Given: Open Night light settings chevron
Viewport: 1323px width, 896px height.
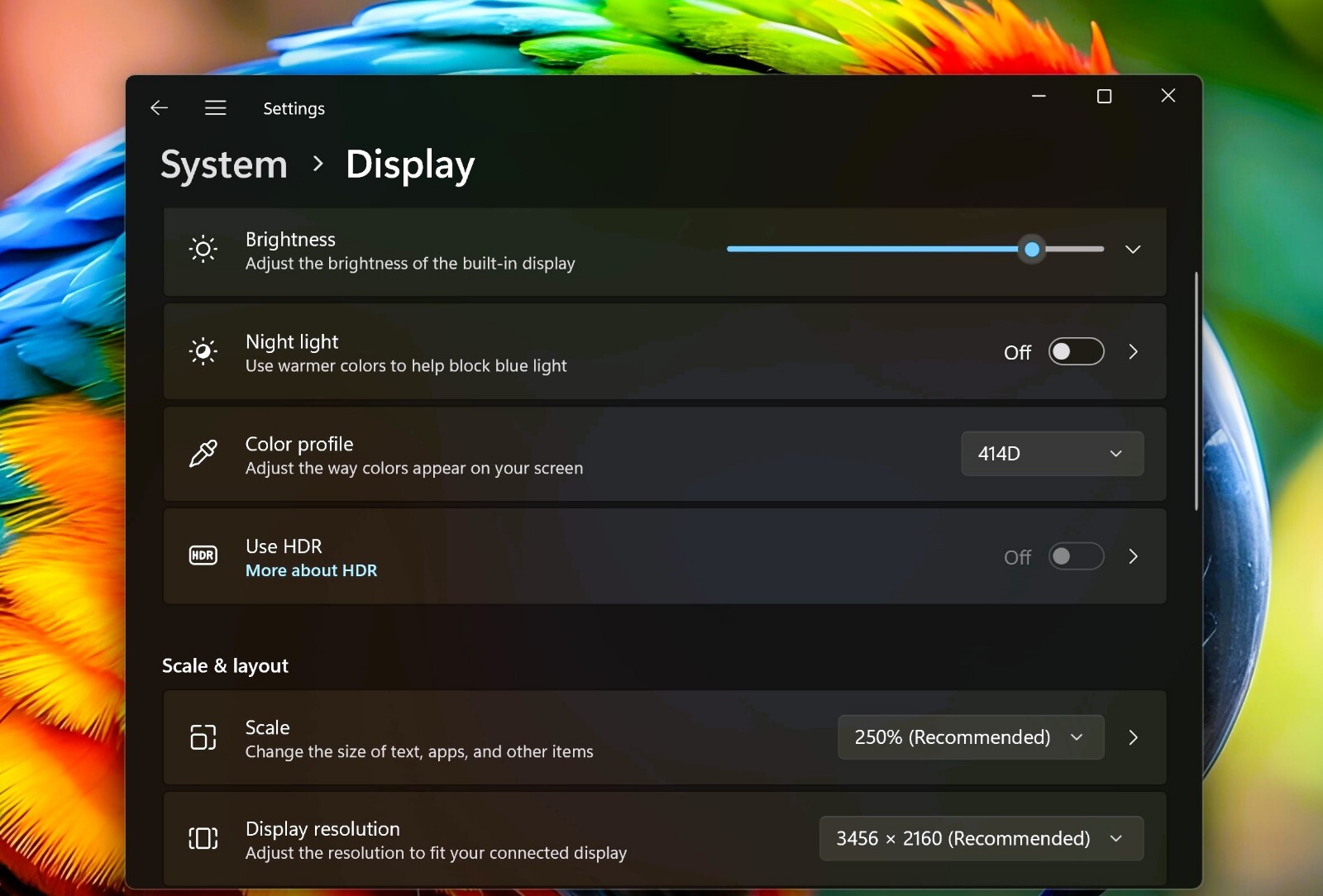Looking at the screenshot, I should [1134, 351].
